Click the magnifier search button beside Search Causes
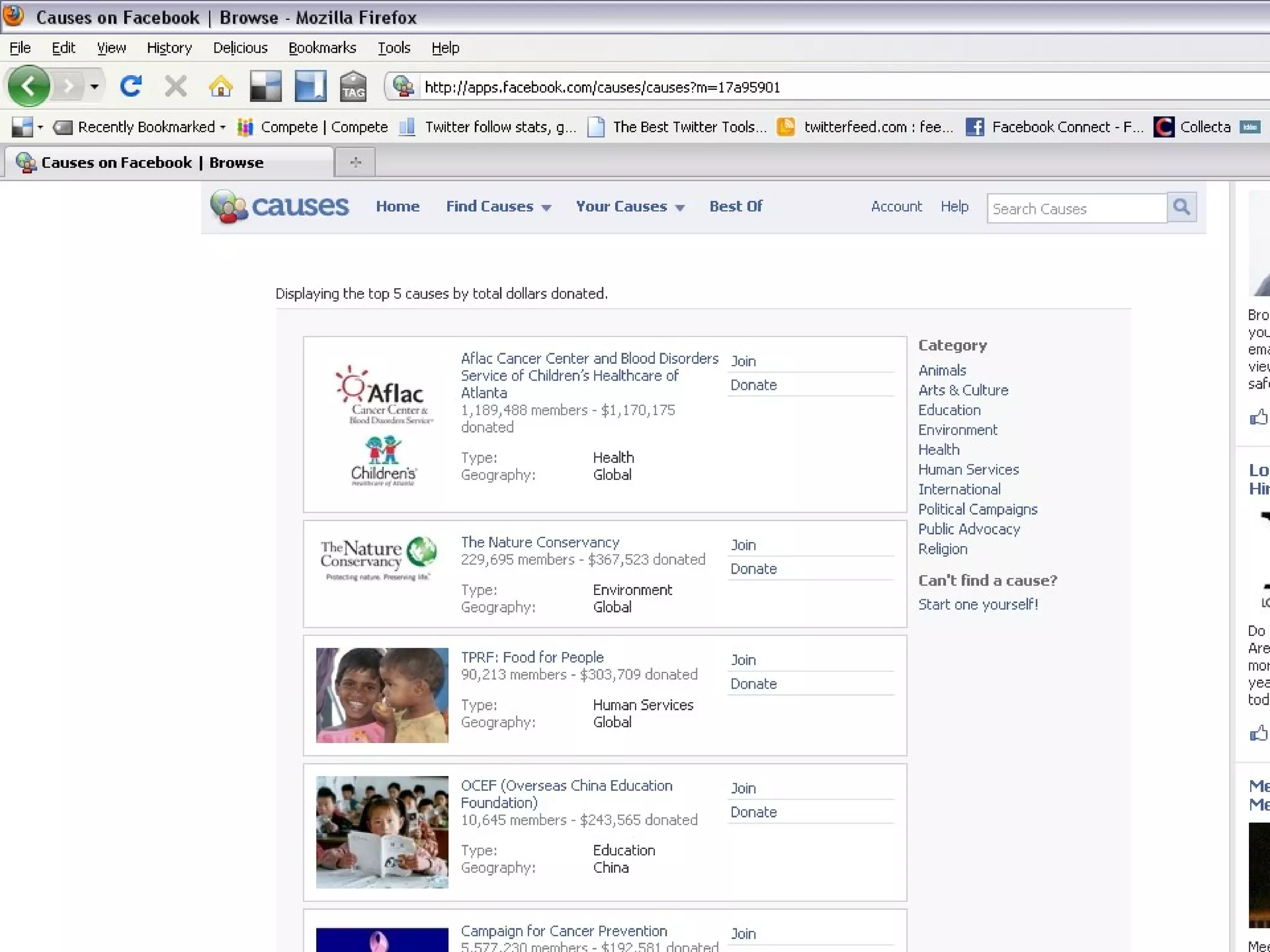The height and width of the screenshot is (952, 1270). tap(1181, 207)
